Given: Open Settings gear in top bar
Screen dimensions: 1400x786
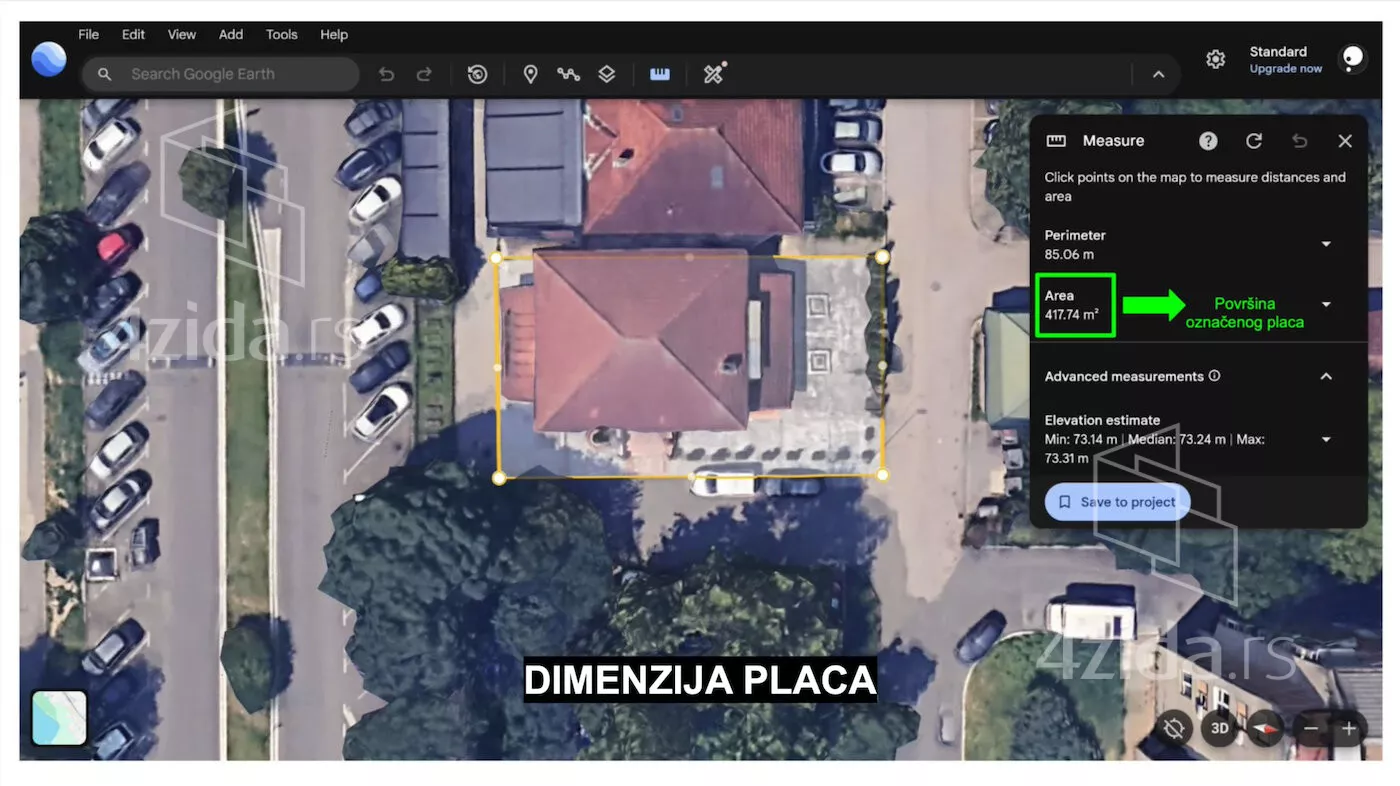Looking at the screenshot, I should click(x=1215, y=60).
